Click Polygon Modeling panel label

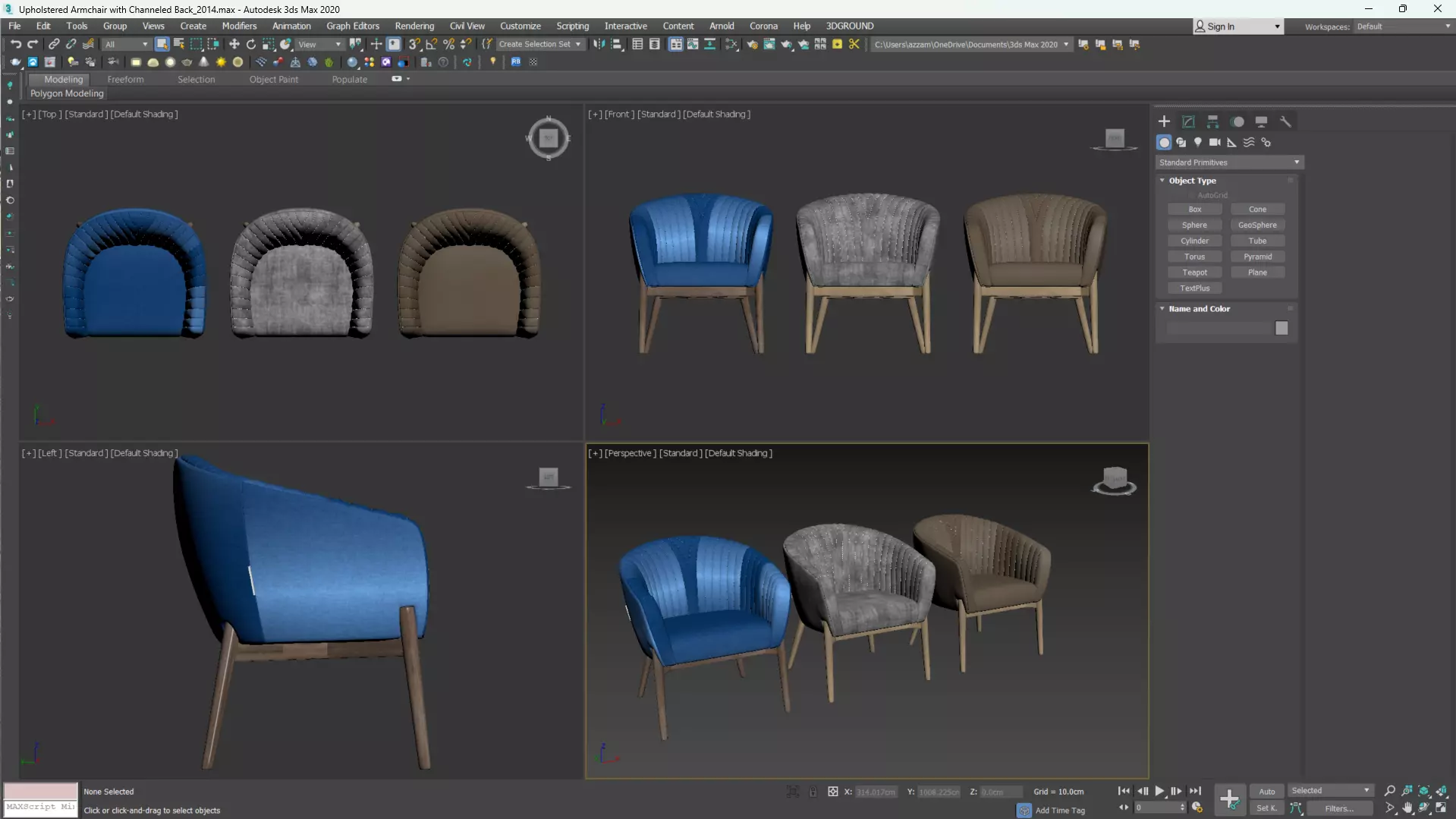[x=67, y=93]
